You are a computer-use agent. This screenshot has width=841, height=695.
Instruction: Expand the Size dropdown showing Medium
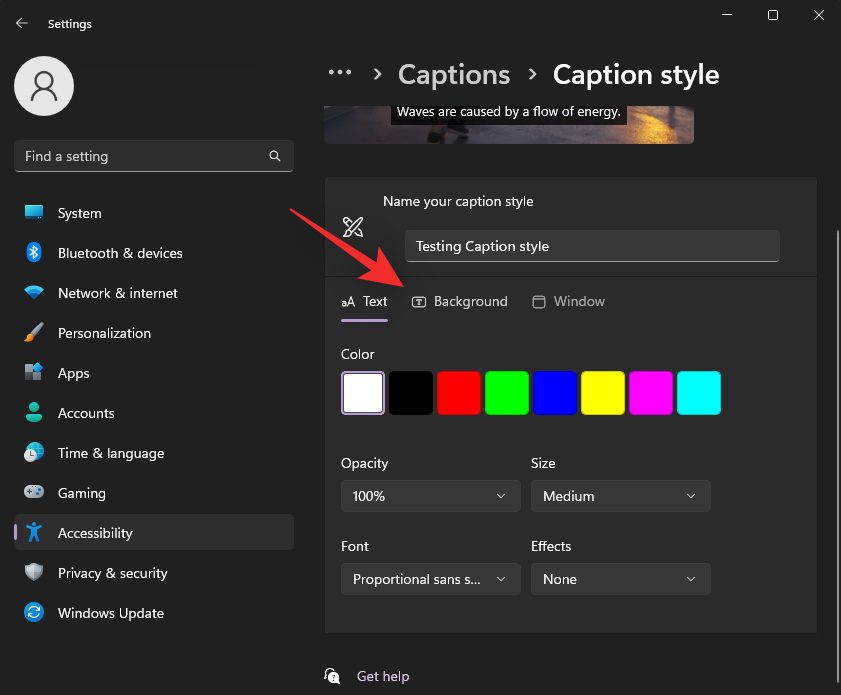620,496
